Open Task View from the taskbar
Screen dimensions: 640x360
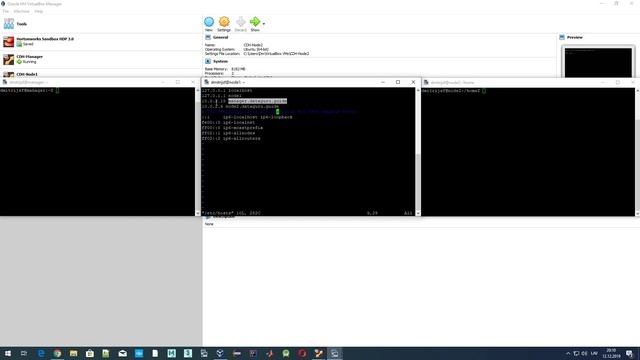[24, 353]
